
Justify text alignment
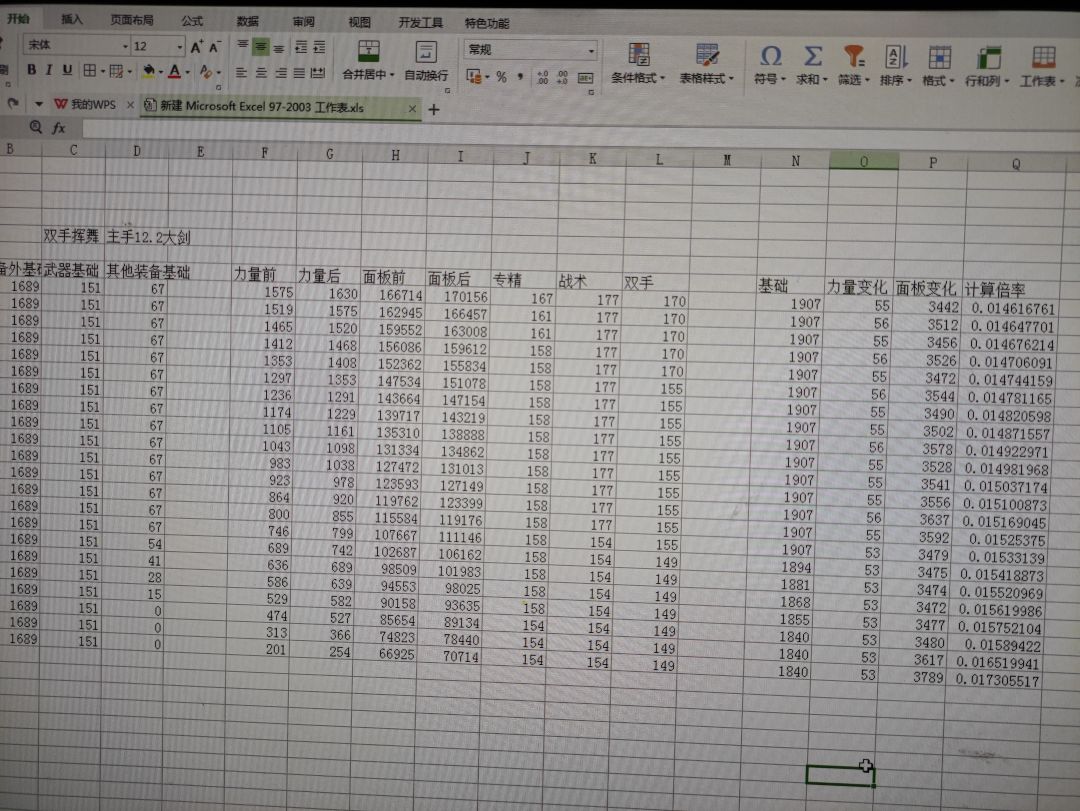299,72
